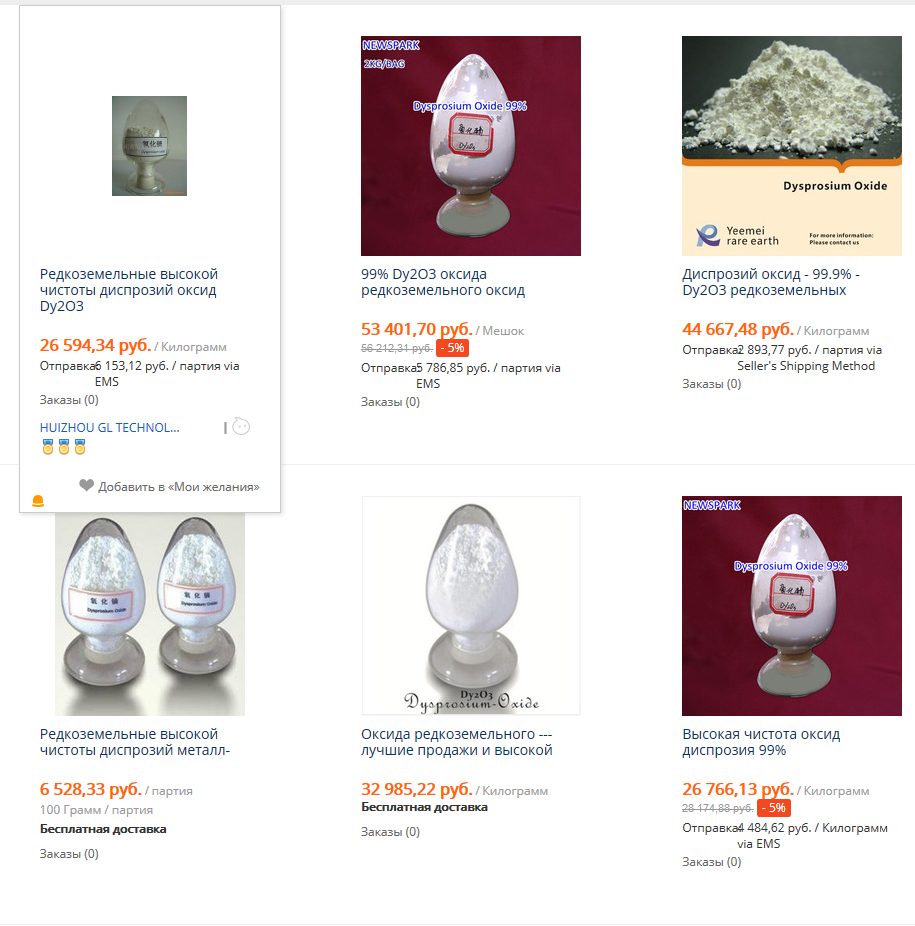Click the heart icon for wishlist
915x926 pixels.
[86, 486]
